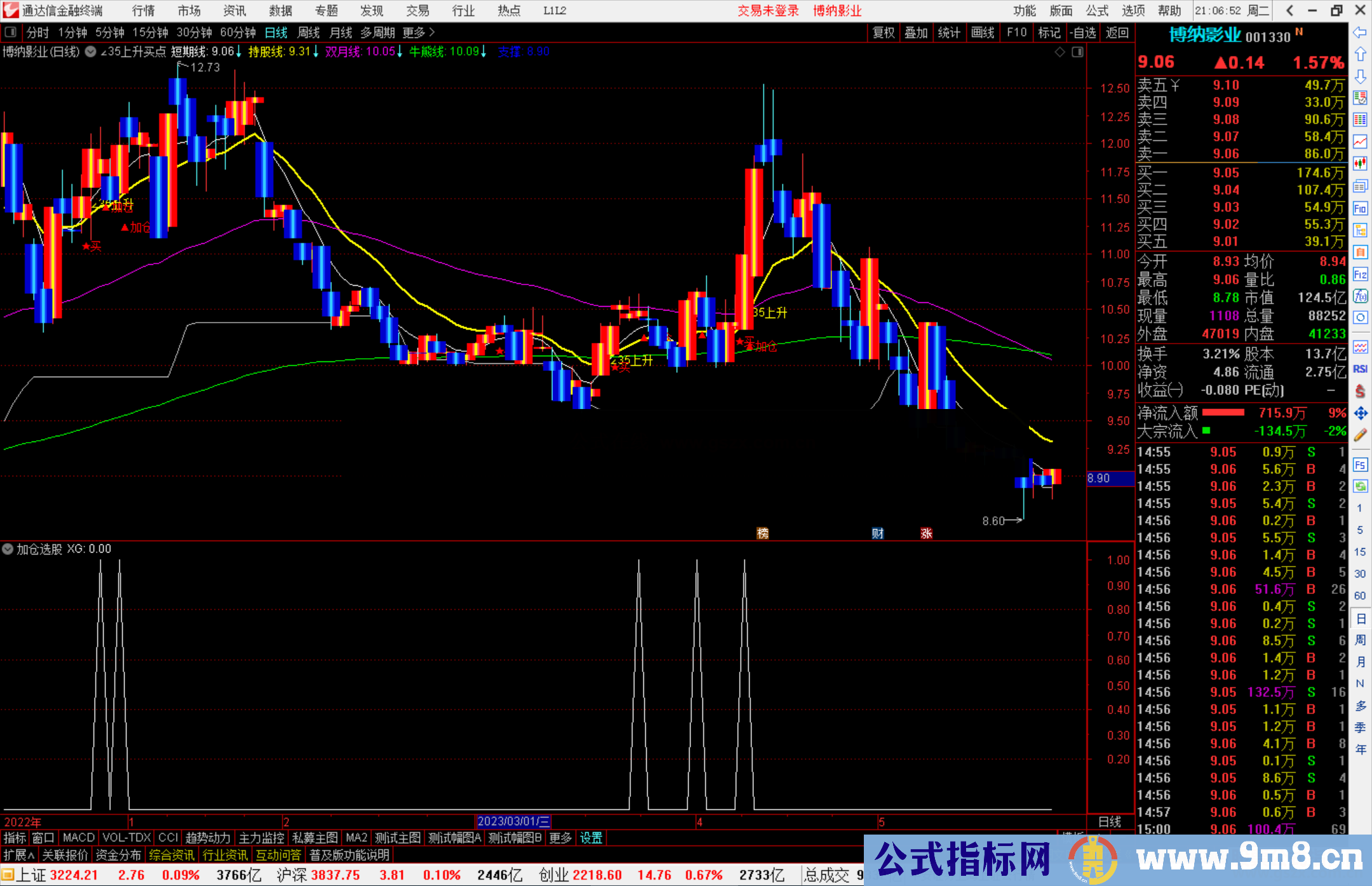This screenshot has height=886, width=1372.
Task: Expand the 加仓选股 indicator dropdown arrow
Action: point(8,549)
